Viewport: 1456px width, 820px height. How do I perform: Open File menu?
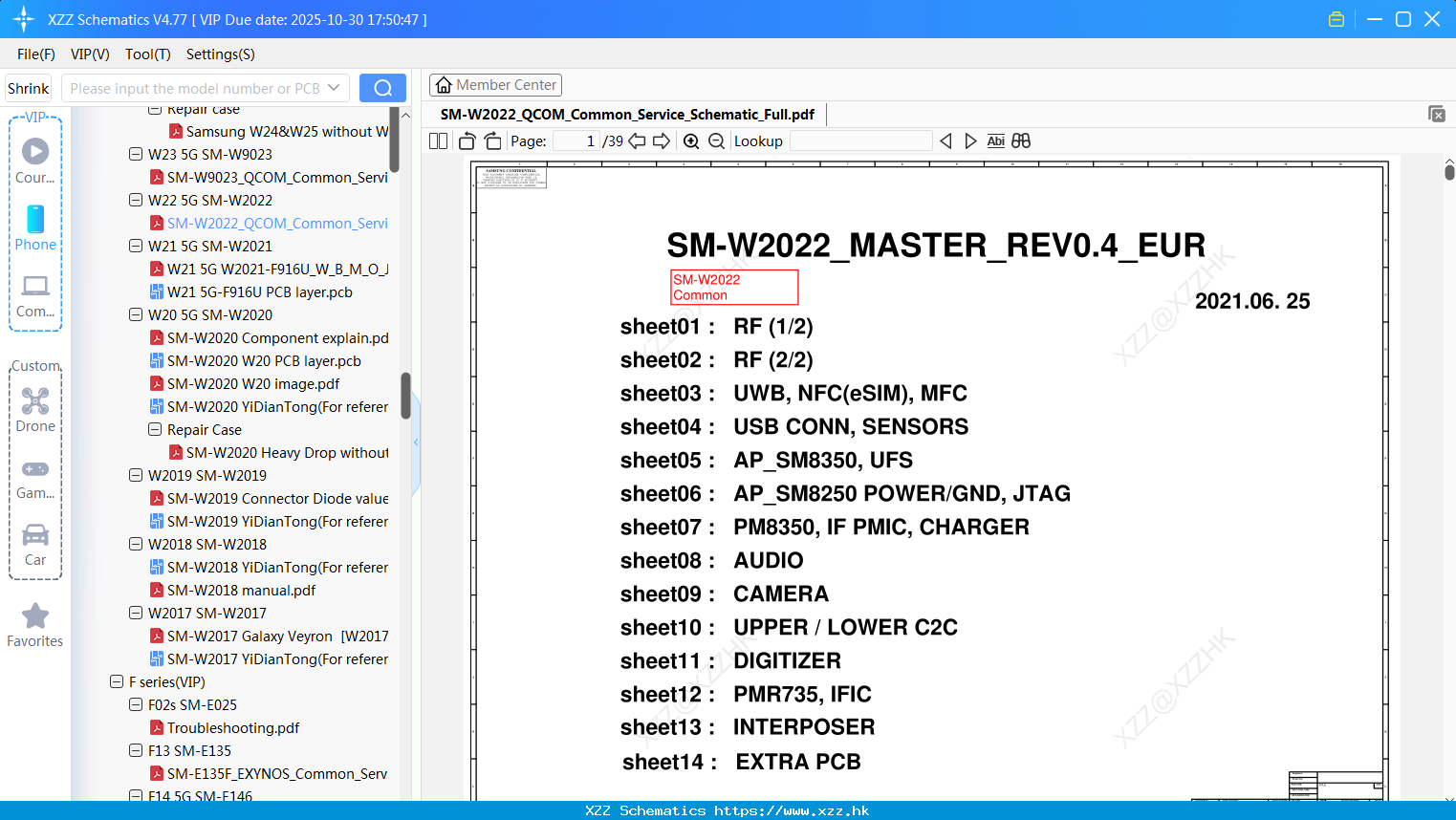(36, 54)
